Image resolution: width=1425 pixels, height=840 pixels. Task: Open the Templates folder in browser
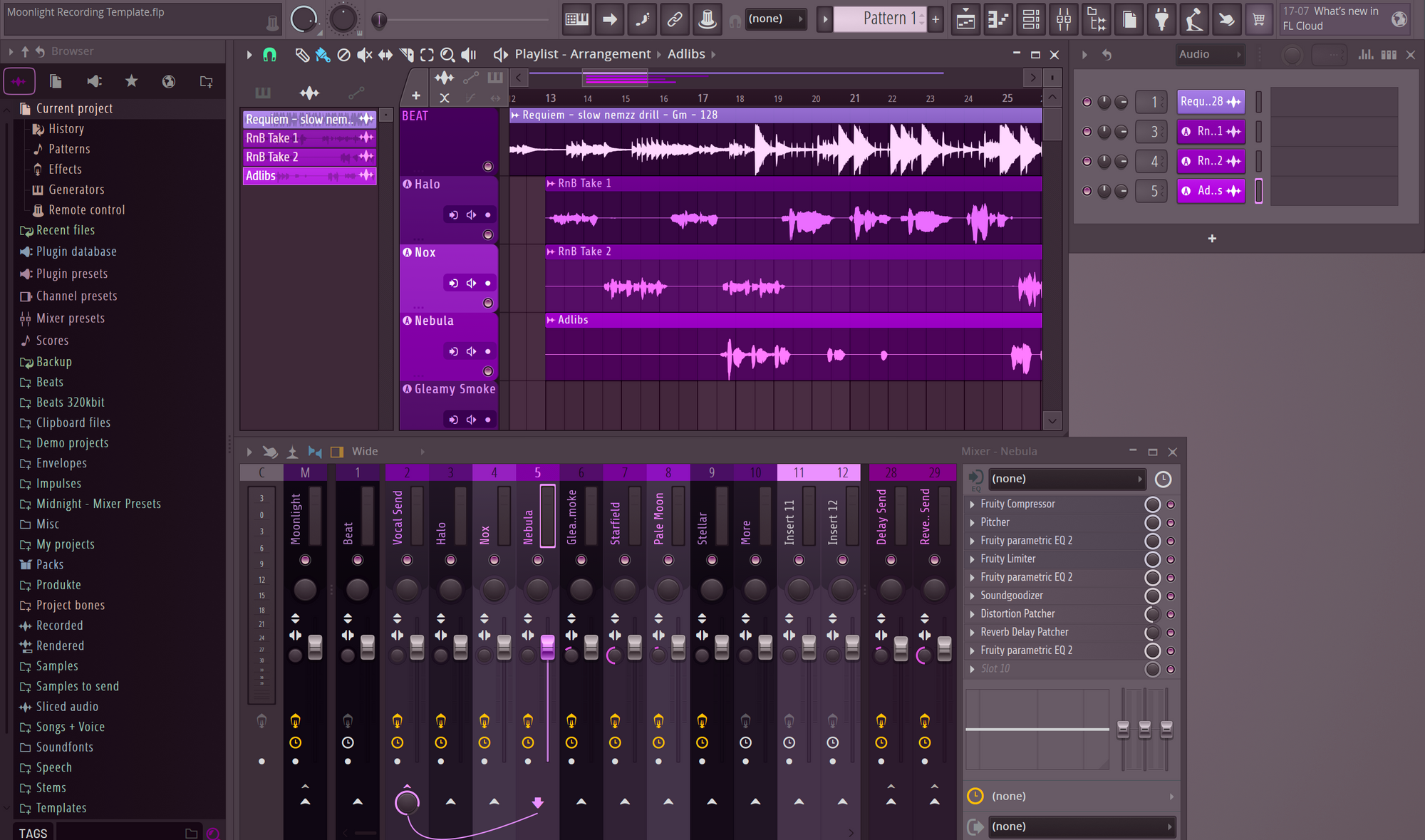coord(61,809)
